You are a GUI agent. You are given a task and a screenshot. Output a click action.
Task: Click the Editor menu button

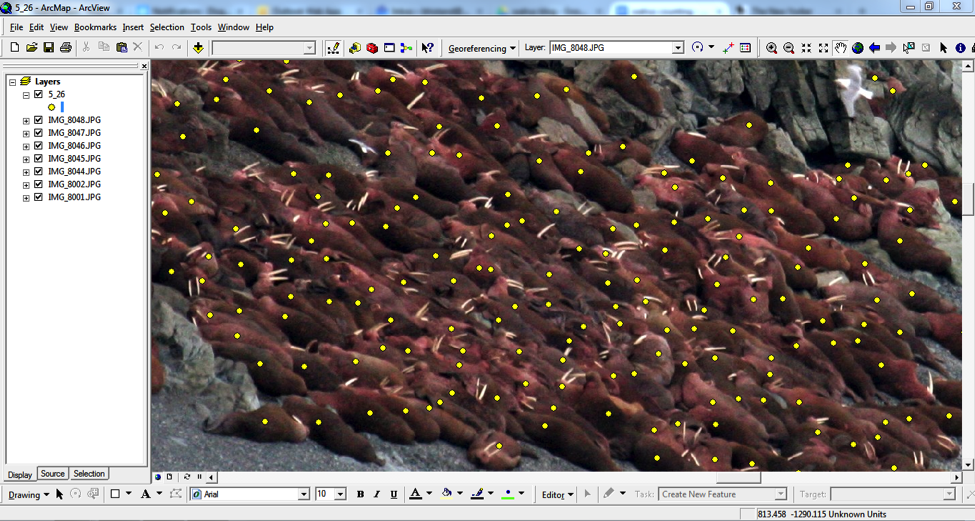(x=557, y=494)
